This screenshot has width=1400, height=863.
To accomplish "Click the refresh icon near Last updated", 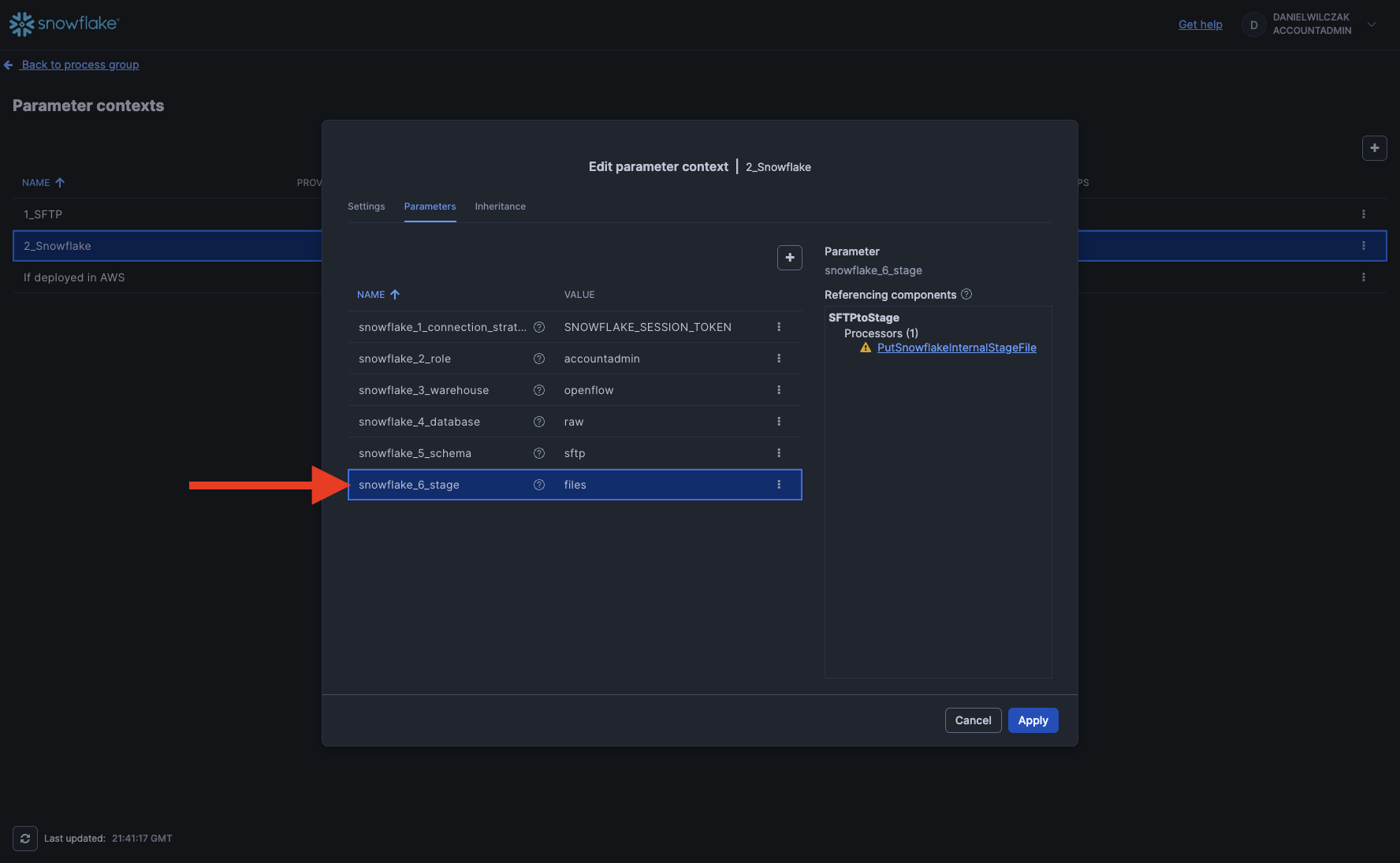I will tap(25, 839).
